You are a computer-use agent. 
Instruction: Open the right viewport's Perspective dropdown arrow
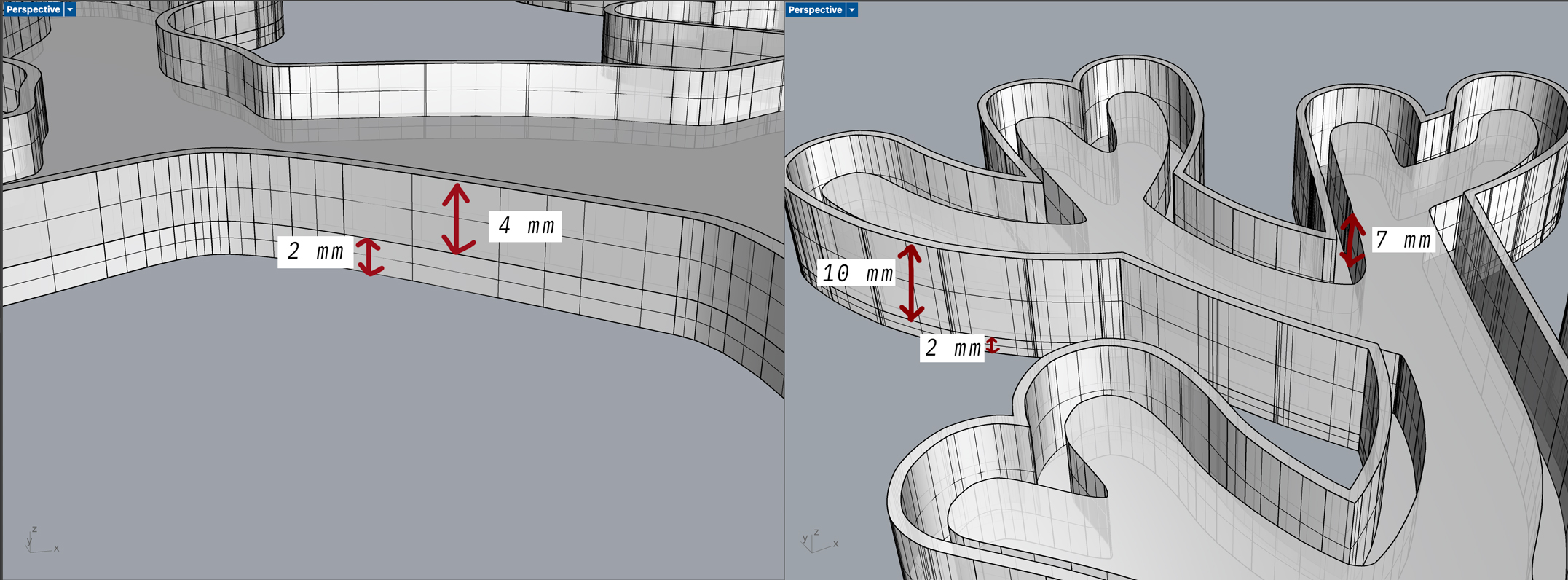coord(851,9)
